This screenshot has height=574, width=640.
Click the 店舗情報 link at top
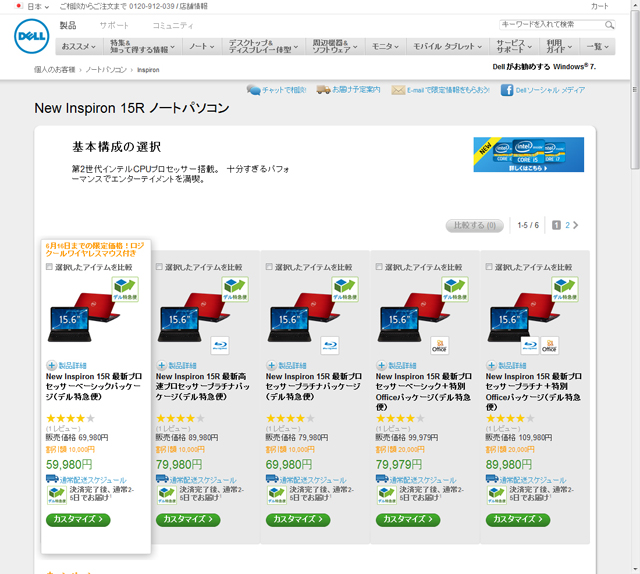193,6
